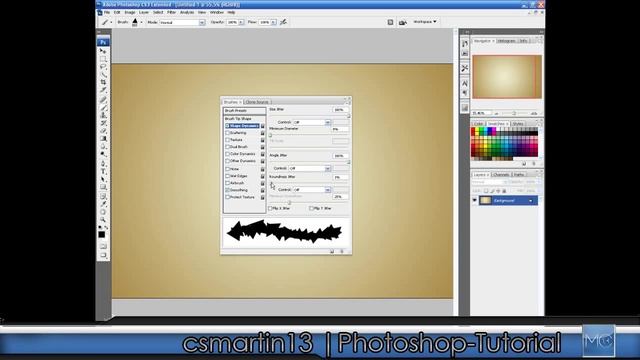Expand the Flow slider arrow
Image resolution: width=640 pixels, height=360 pixels.
pyautogui.click(x=273, y=22)
